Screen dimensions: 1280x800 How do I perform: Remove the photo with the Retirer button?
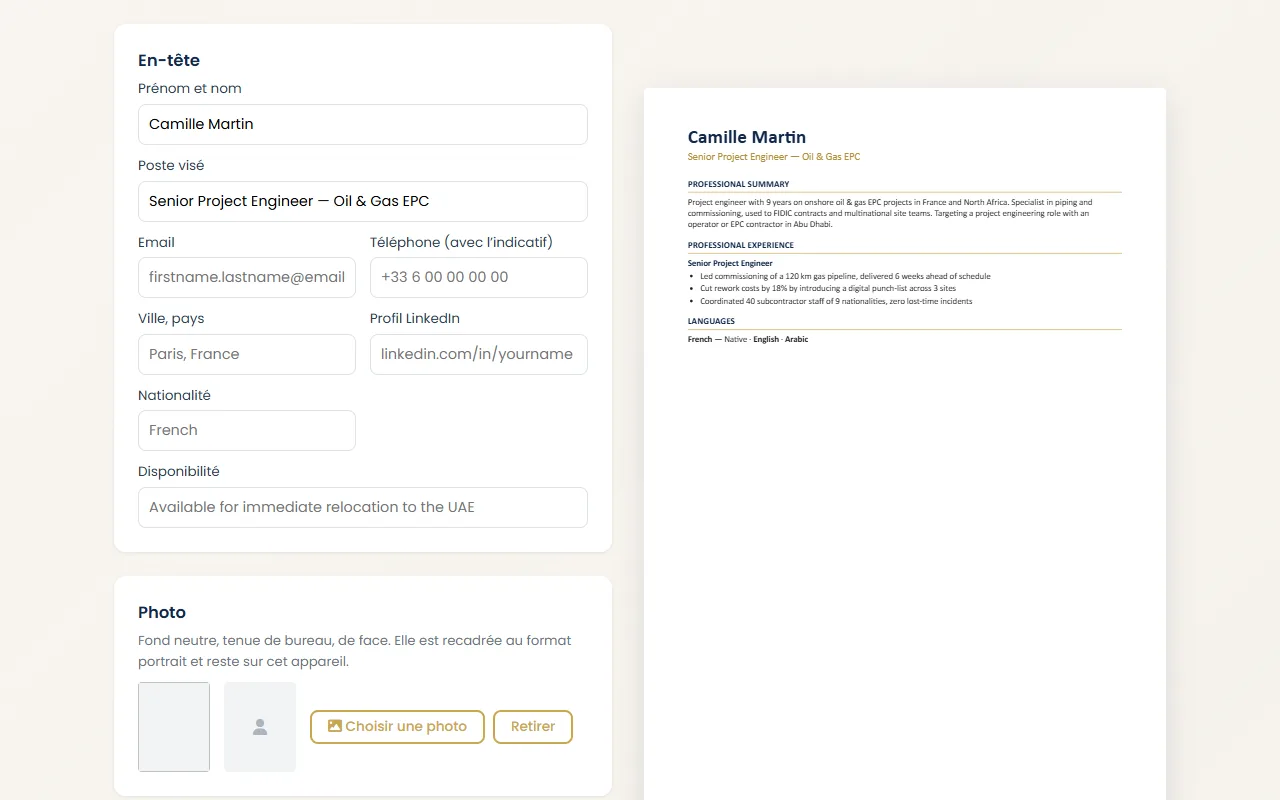click(533, 727)
